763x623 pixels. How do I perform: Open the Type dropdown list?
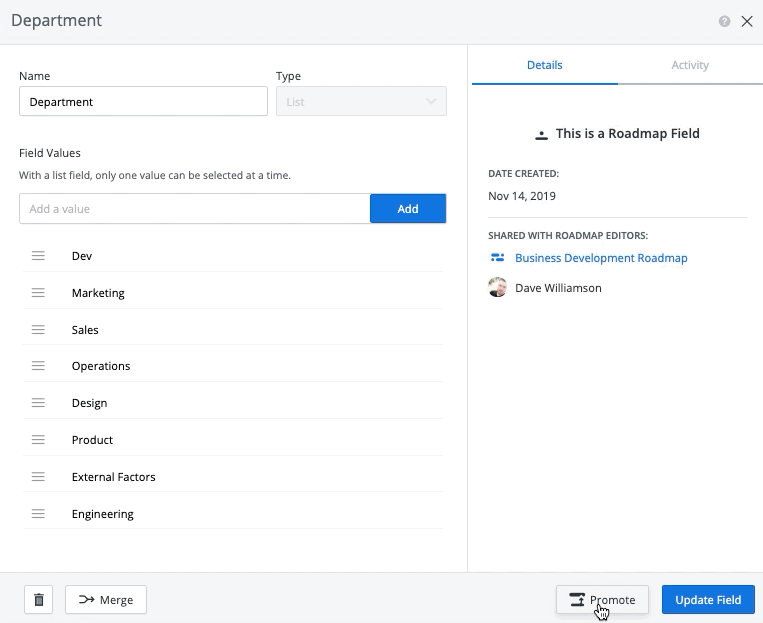coord(361,102)
